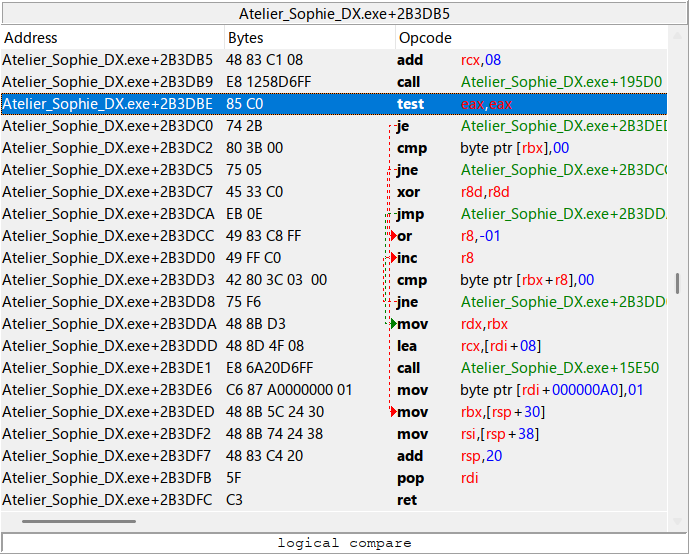
Task: Click the call target Atelier_Sophie_DX.exe+195D0
Action: pos(561,82)
